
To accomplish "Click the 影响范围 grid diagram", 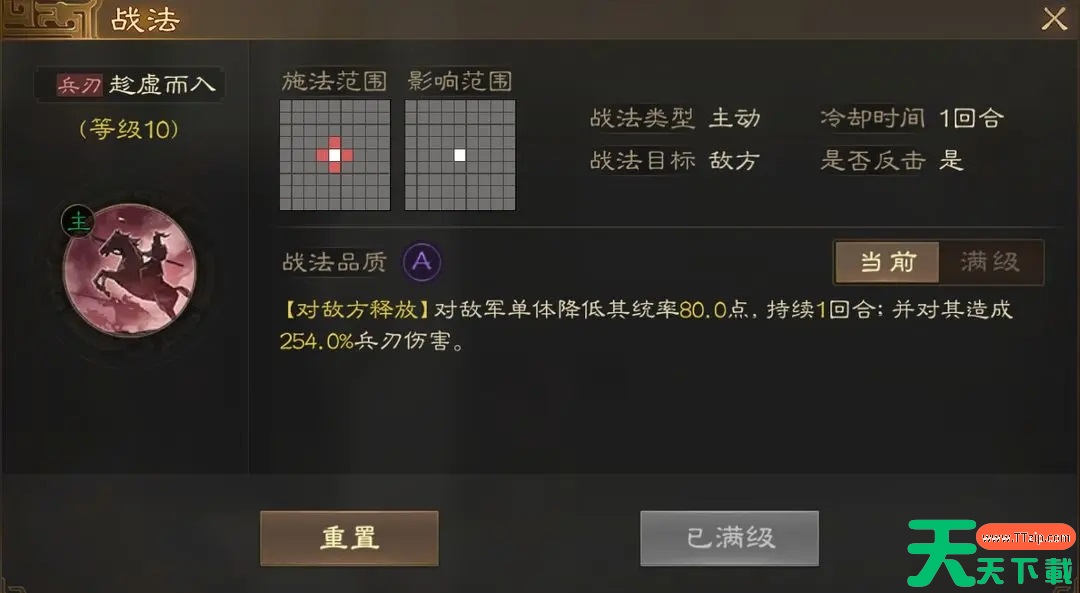I will coord(460,155).
